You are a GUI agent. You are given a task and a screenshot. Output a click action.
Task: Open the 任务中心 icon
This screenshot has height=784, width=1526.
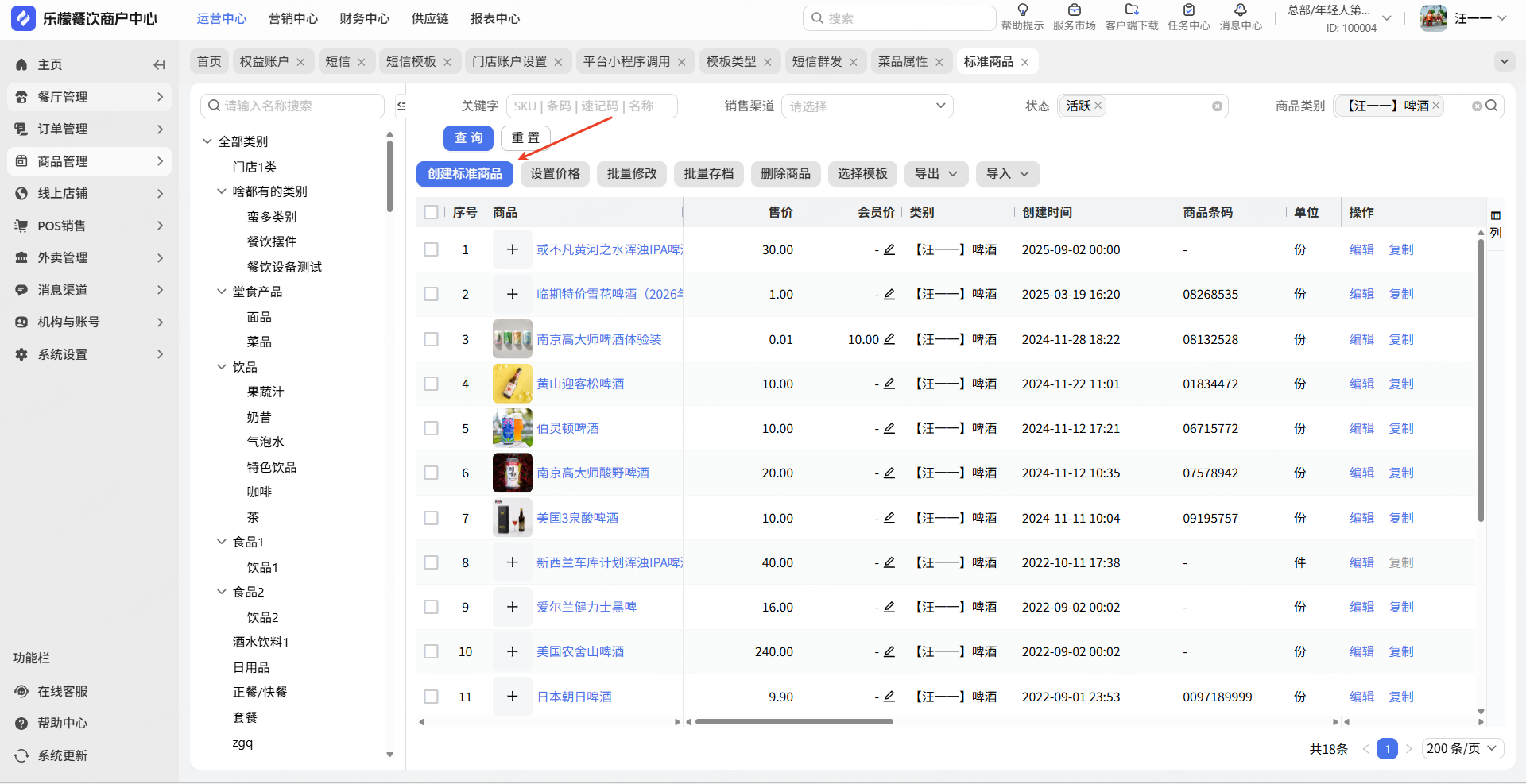pos(1189,10)
